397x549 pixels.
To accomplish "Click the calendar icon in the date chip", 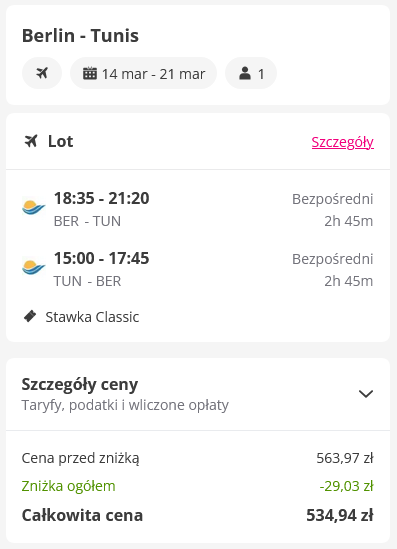I will 90,73.
